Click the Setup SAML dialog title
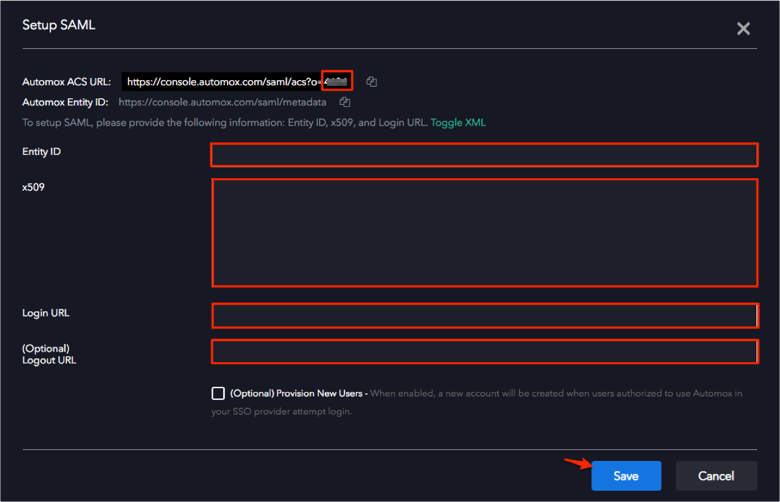The width and height of the screenshot is (780, 502). [x=58, y=25]
